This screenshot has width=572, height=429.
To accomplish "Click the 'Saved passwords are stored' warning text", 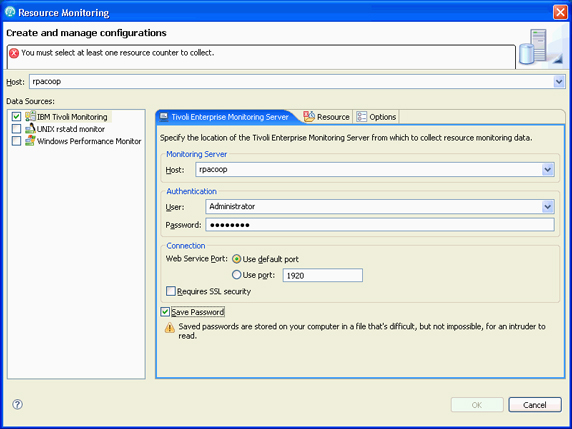I will [x=362, y=331].
